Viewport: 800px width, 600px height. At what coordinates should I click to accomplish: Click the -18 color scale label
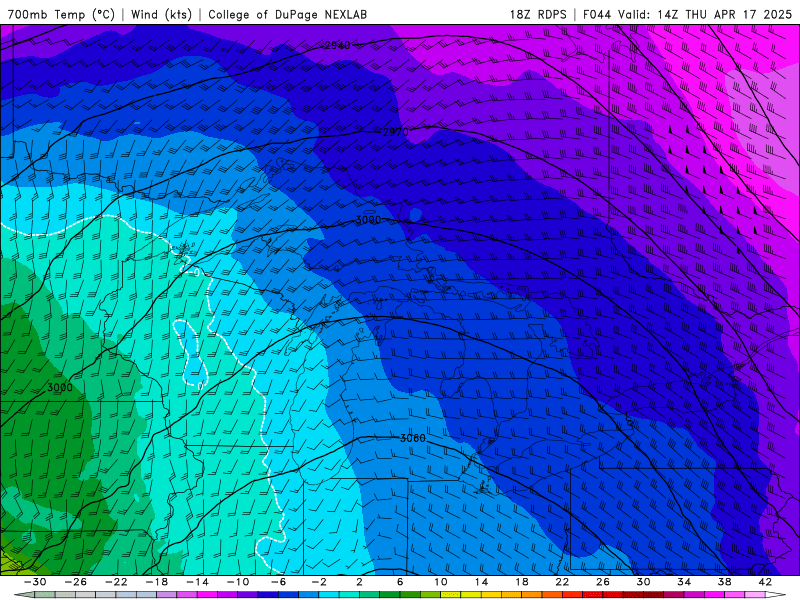[x=157, y=582]
